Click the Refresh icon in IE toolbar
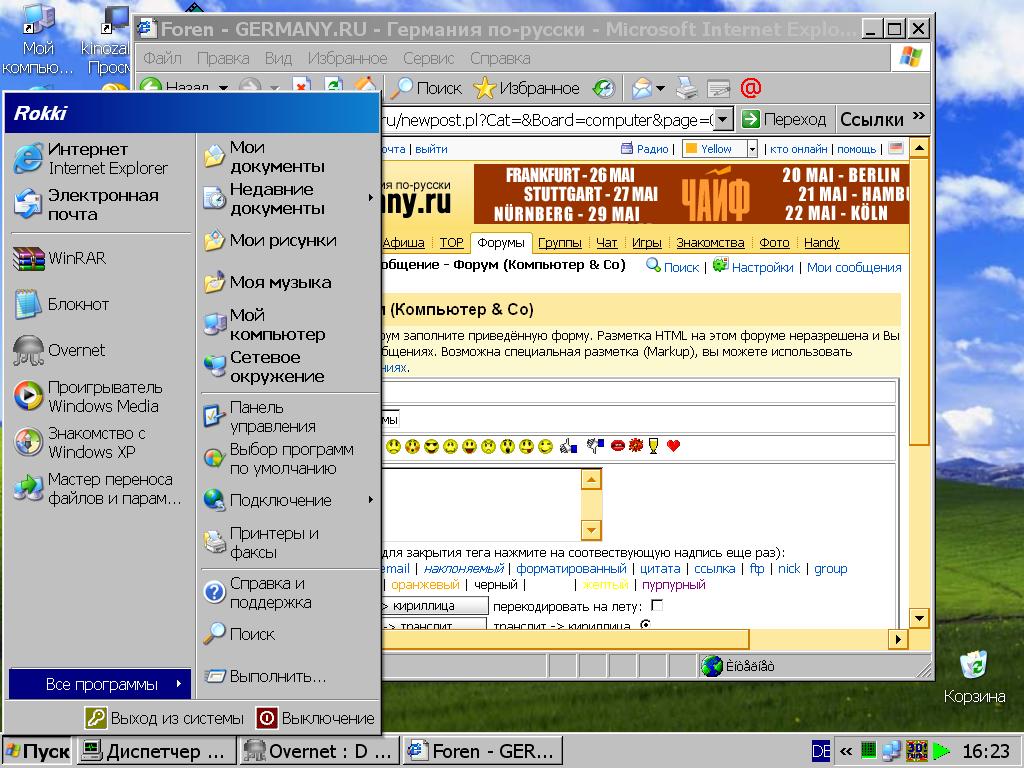This screenshot has width=1024, height=768. (334, 86)
